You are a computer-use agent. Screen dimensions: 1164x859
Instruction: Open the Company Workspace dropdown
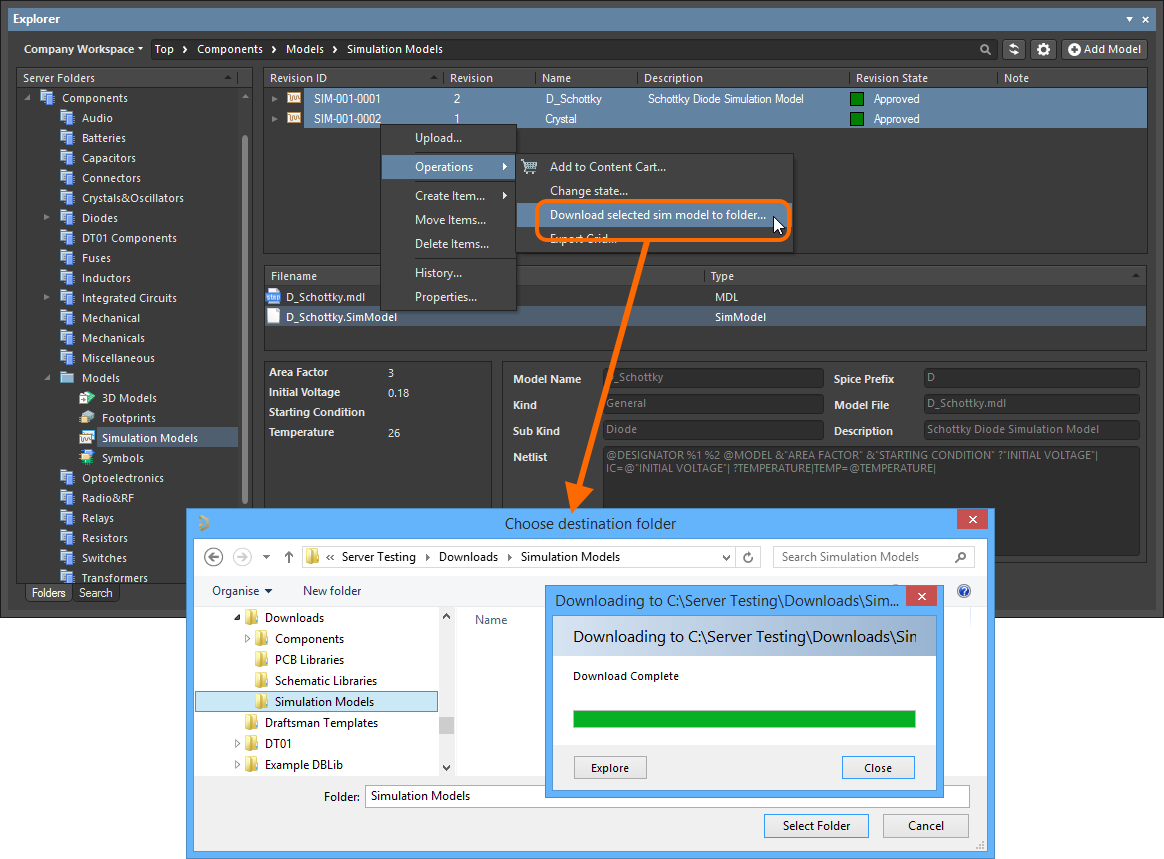(x=83, y=49)
